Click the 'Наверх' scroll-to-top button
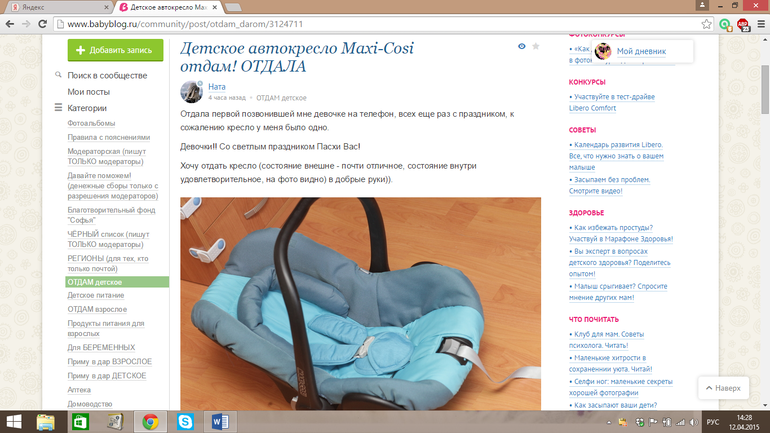The image size is (770, 433). coord(721,387)
